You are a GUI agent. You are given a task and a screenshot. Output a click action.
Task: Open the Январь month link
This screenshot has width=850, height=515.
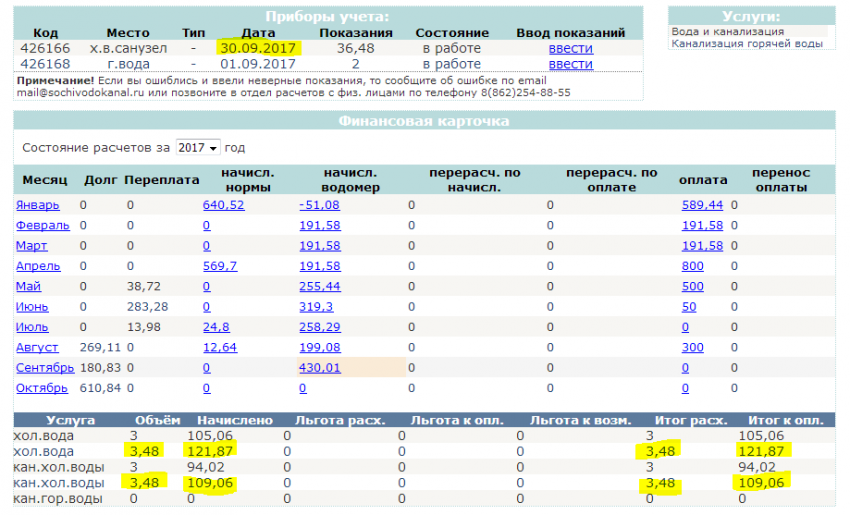38,205
